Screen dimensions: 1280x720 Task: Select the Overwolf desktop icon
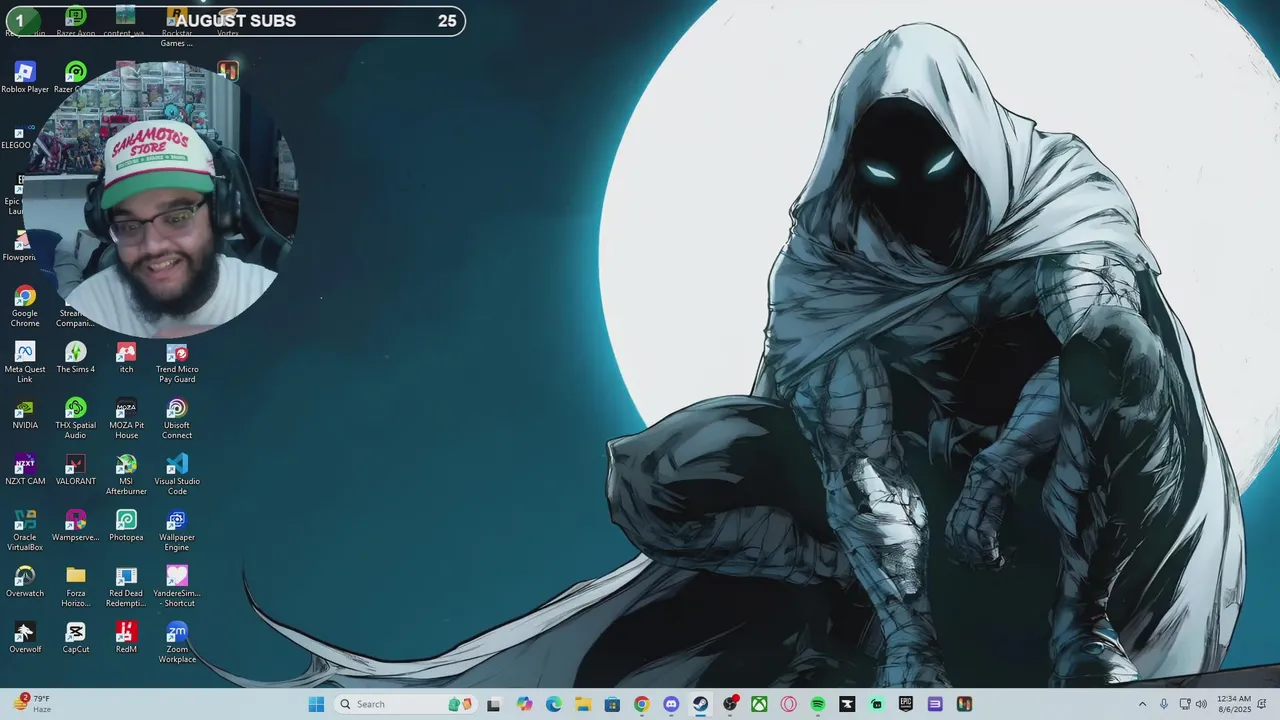[25, 637]
